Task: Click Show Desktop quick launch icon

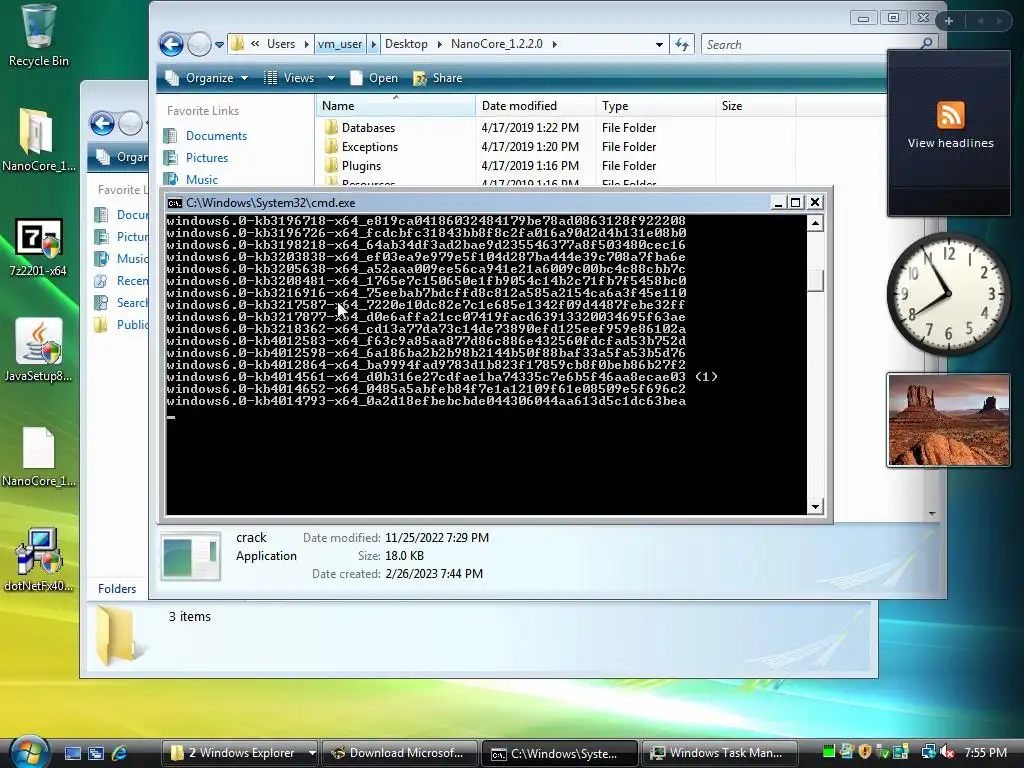Action: click(72, 753)
